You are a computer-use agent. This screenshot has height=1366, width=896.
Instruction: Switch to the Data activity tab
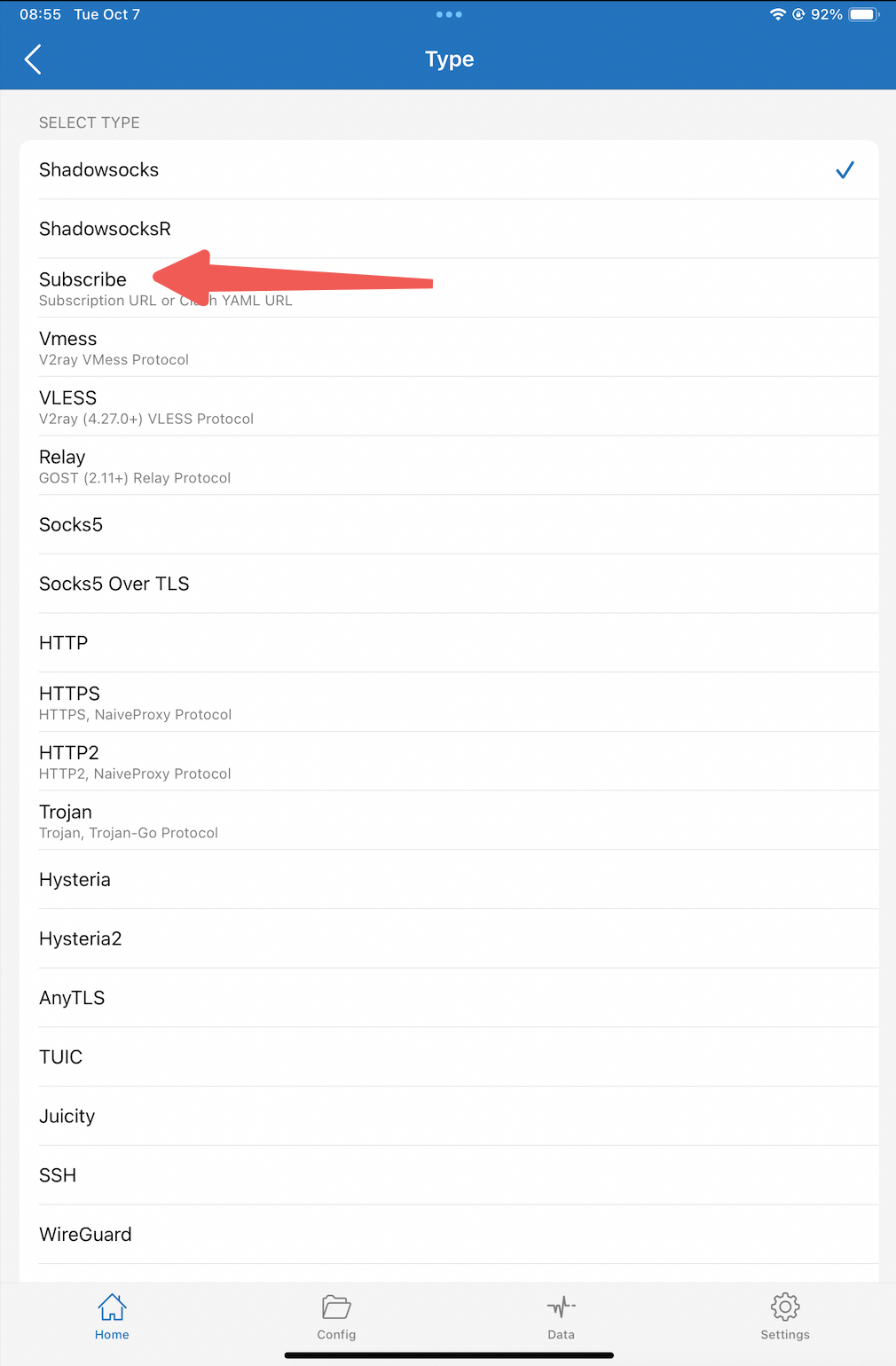[561, 1316]
